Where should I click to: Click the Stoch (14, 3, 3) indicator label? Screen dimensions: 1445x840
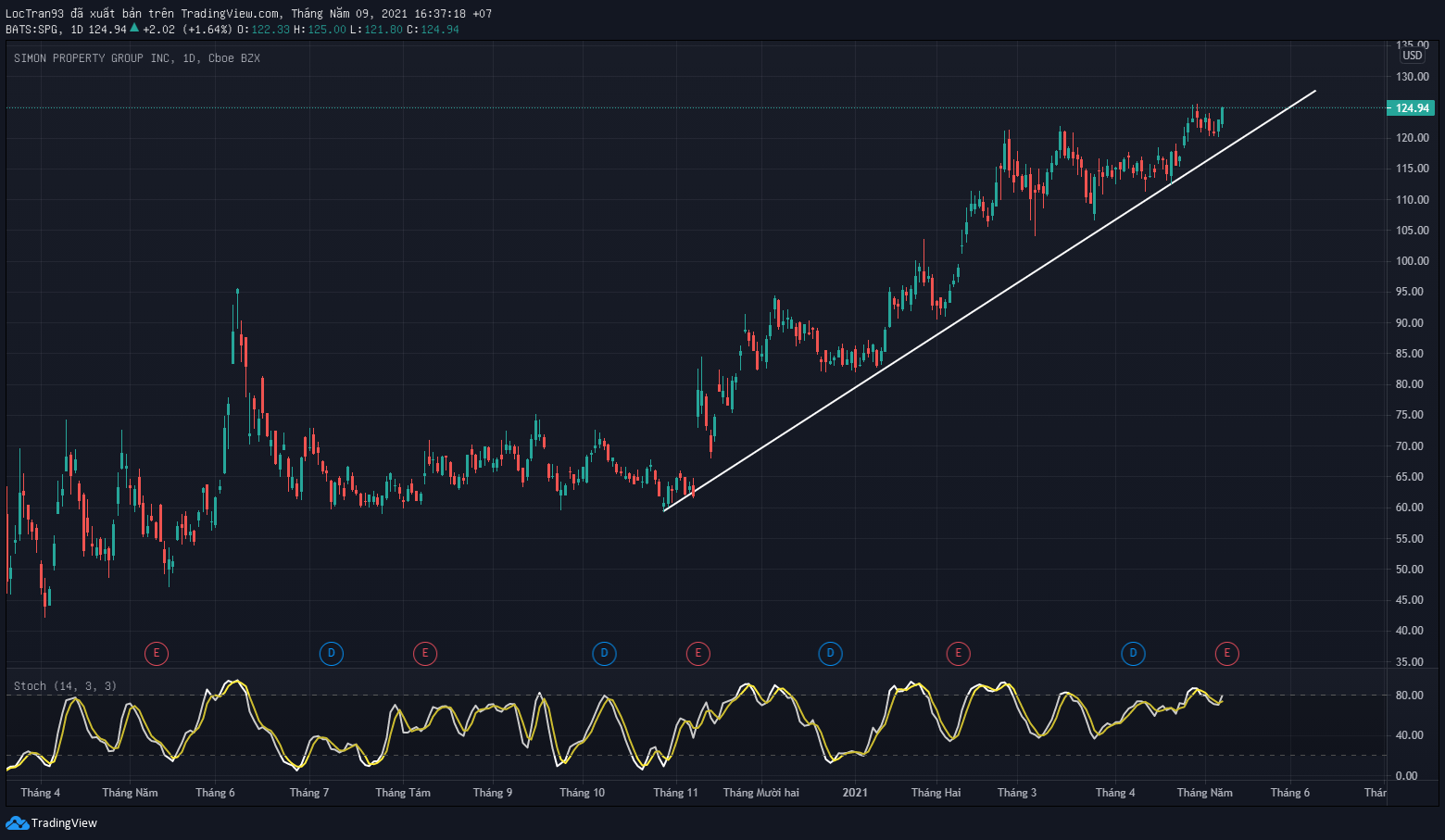point(65,686)
